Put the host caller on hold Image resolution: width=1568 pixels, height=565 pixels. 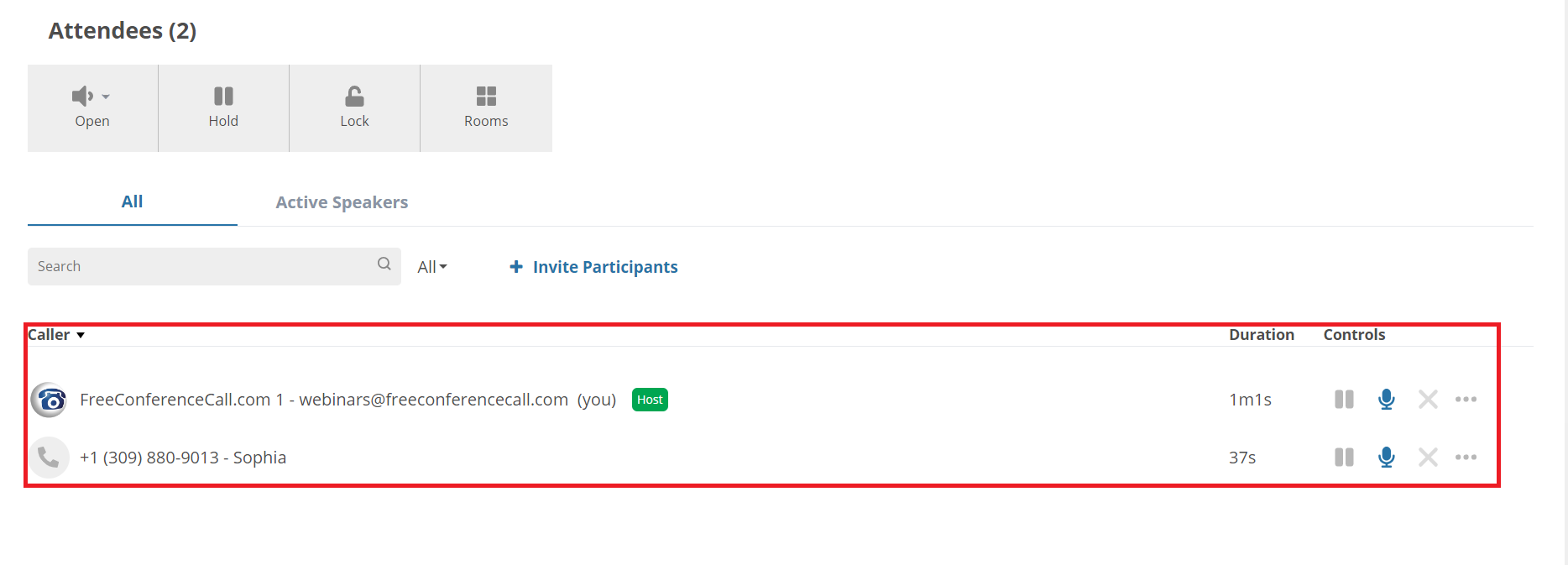click(1344, 400)
